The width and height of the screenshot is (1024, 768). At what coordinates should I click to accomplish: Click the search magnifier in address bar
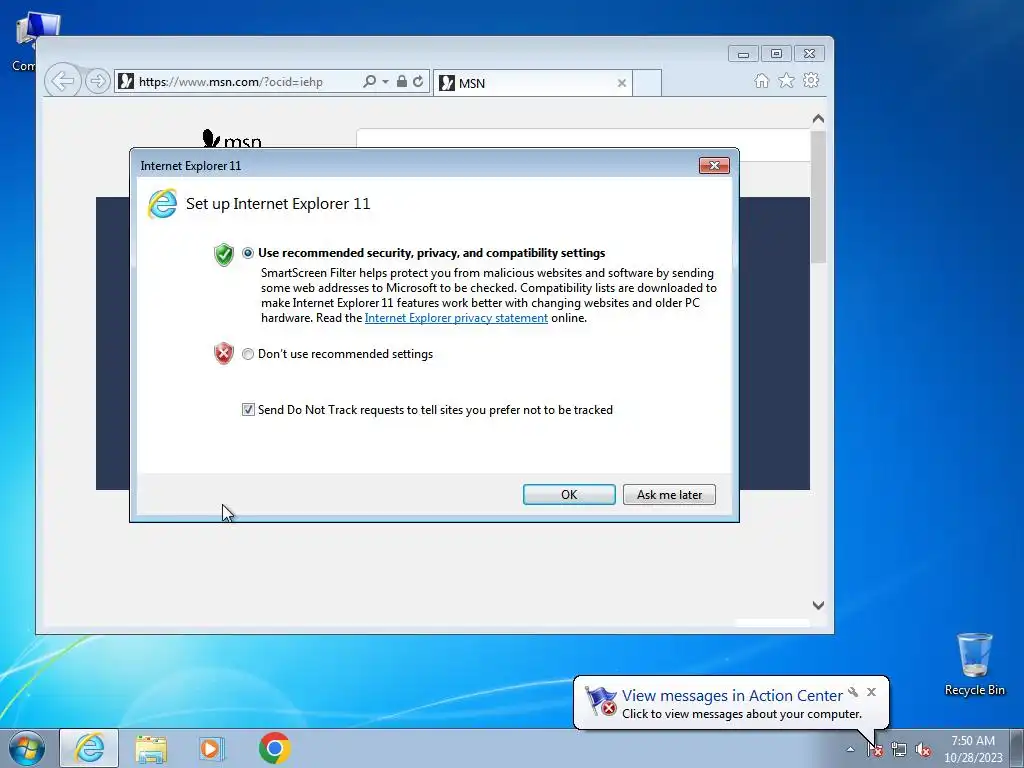tap(370, 82)
